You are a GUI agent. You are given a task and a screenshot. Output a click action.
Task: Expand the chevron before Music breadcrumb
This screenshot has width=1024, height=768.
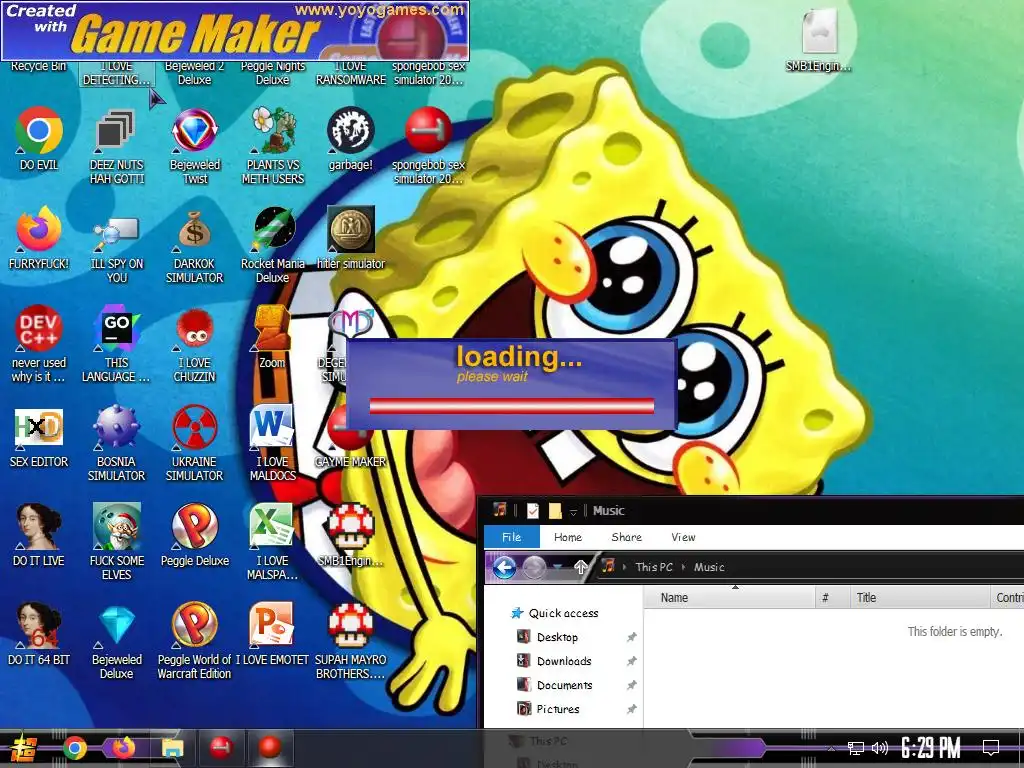pyautogui.click(x=683, y=567)
